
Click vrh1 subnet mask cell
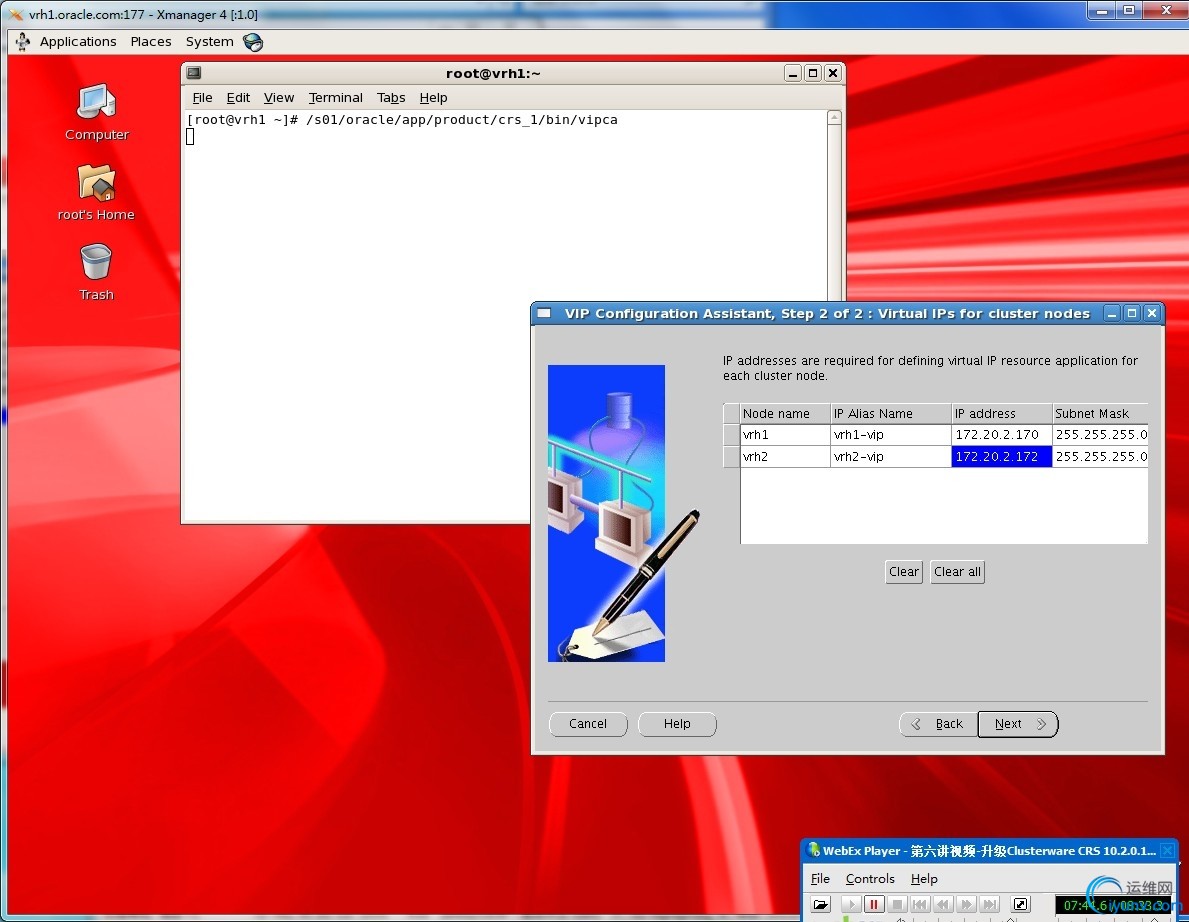(x=1100, y=434)
